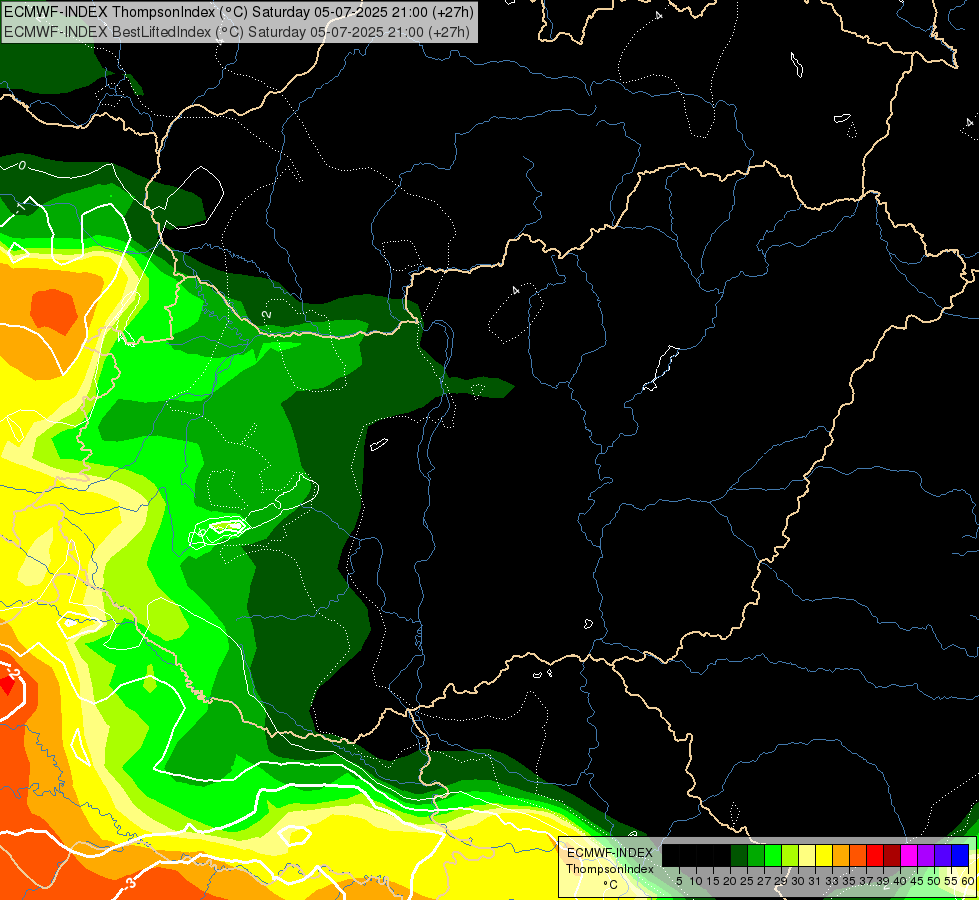This screenshot has height=900, width=979.
Task: Click "ECMWF-INDEX" text inside the legend box
Action: click(x=610, y=853)
